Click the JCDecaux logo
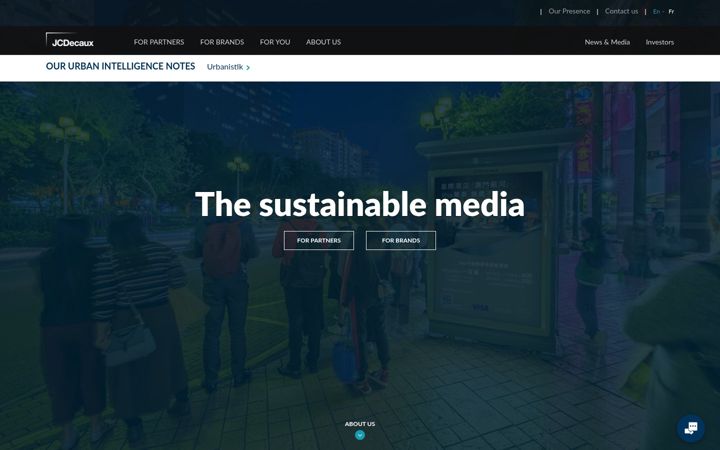Viewport: 720px width, 450px height. click(70, 40)
